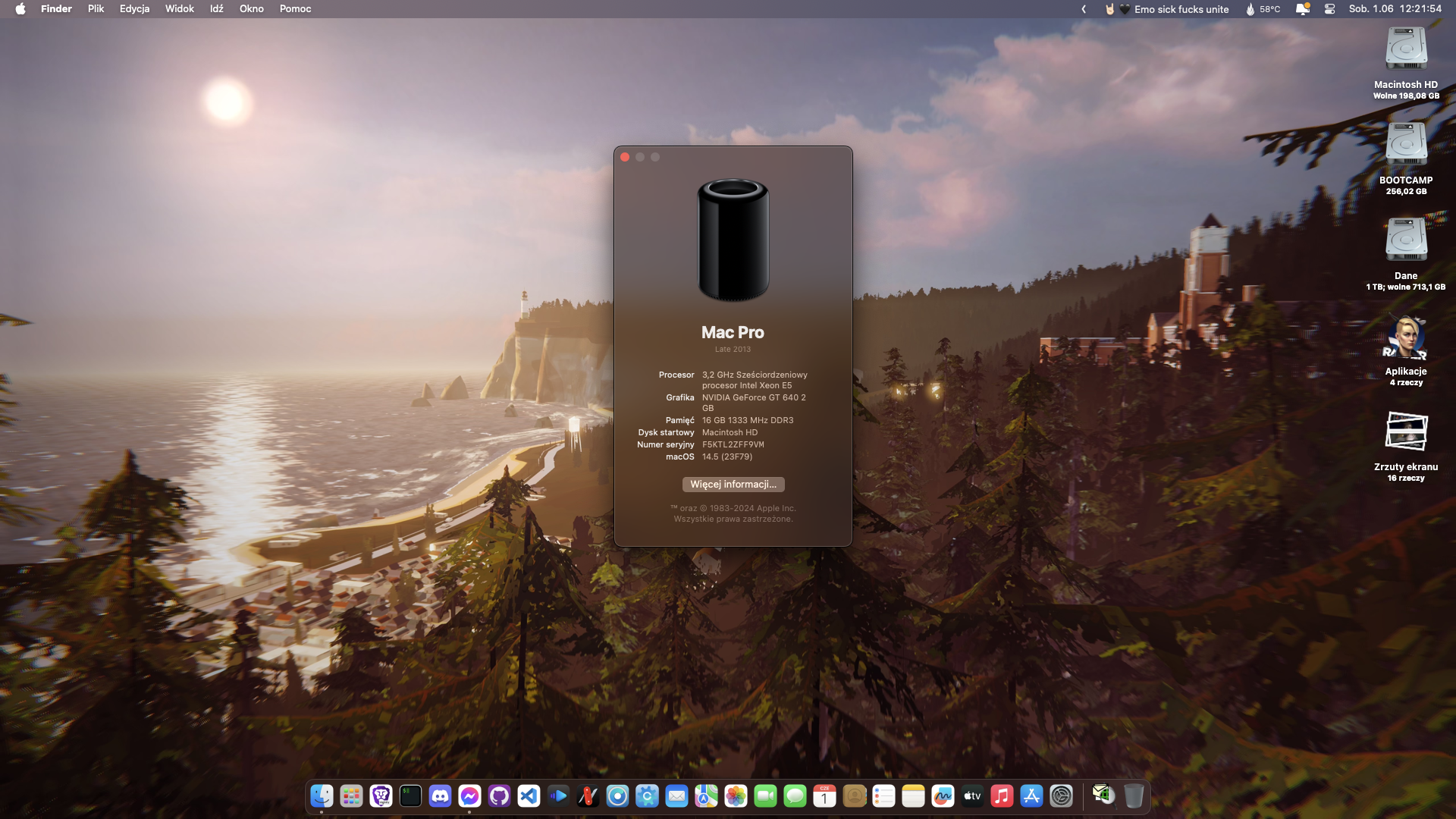This screenshot has height=819, width=1456.
Task: Open App Store from dock
Action: (1031, 796)
